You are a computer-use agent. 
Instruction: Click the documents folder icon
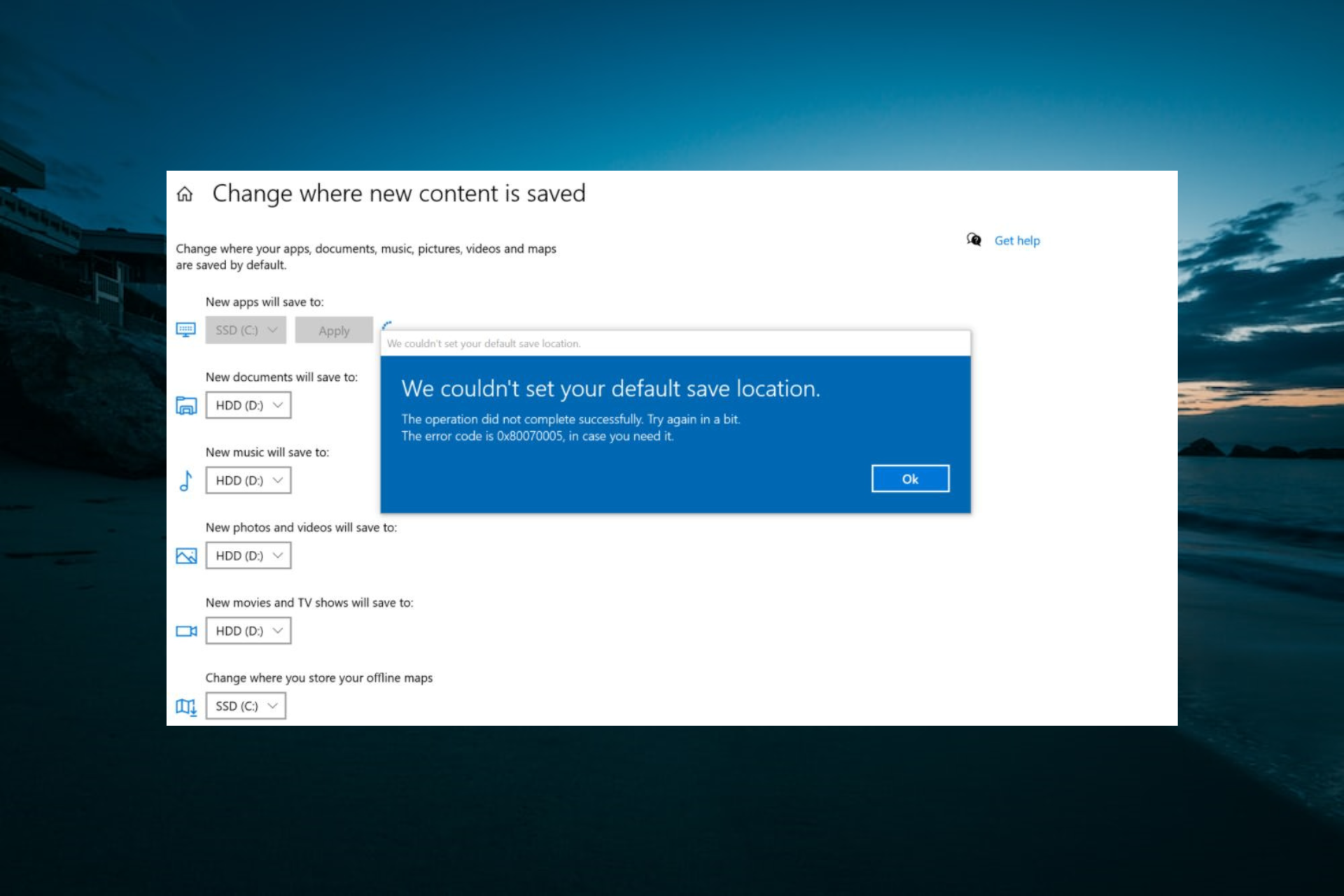[185, 405]
